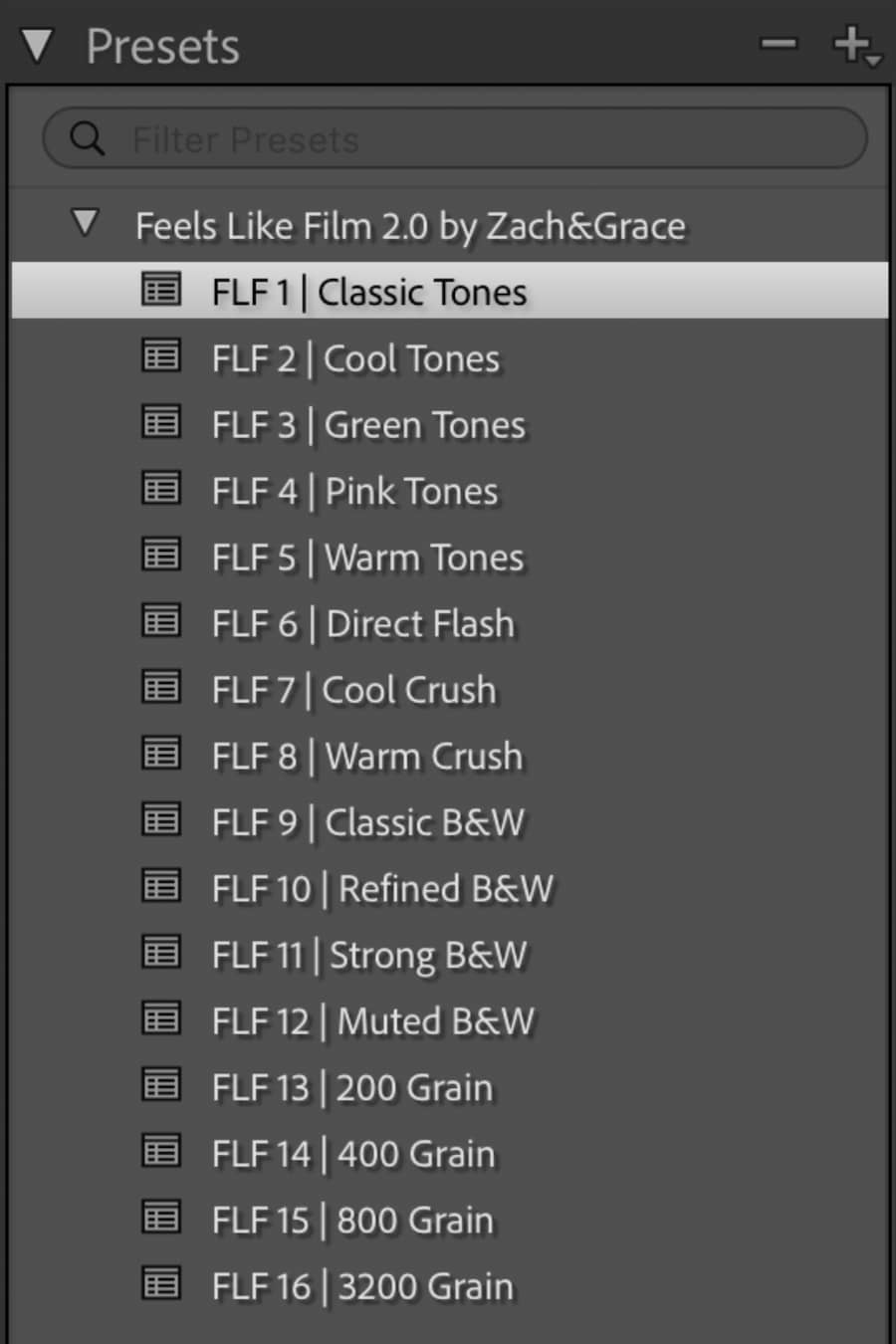
Task: Apply FLF 2 | Cool Tones preset
Action: pos(356,358)
